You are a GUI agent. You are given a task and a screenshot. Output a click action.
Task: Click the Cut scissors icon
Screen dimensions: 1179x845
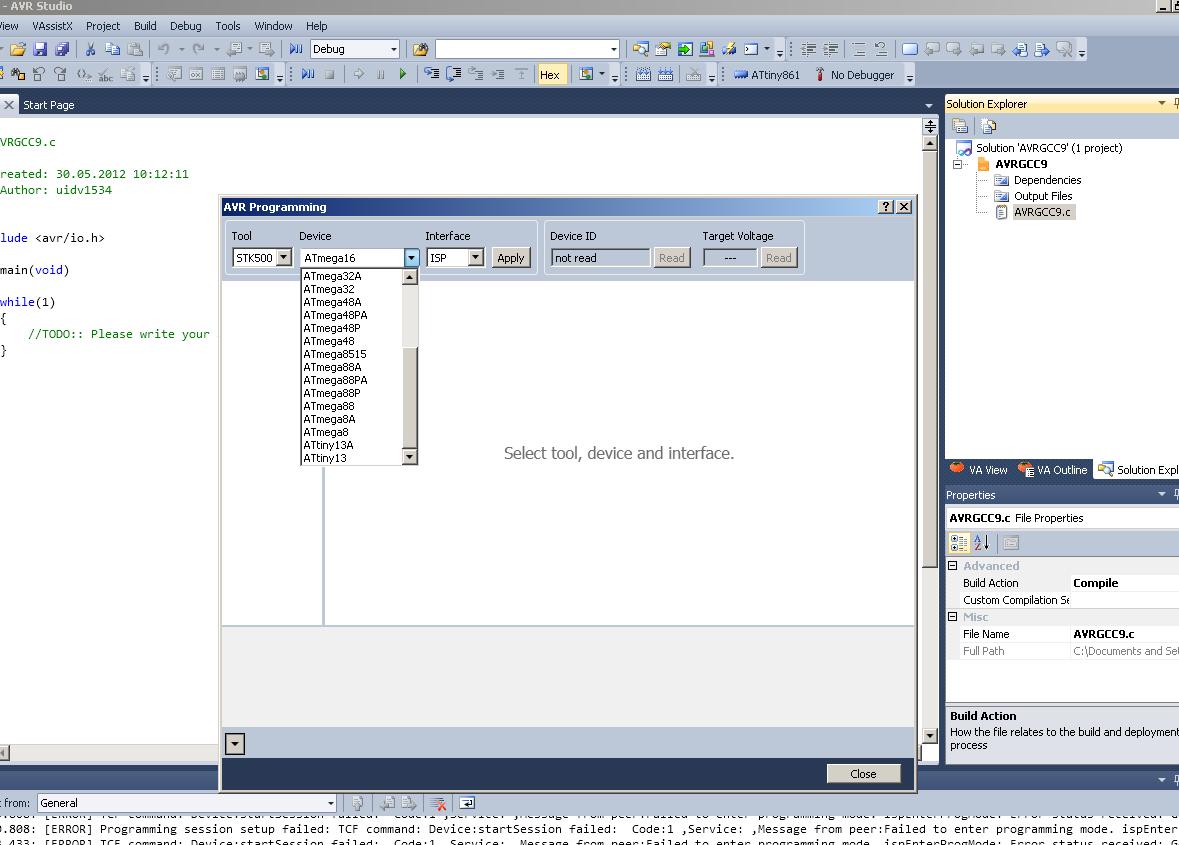pyautogui.click(x=90, y=50)
